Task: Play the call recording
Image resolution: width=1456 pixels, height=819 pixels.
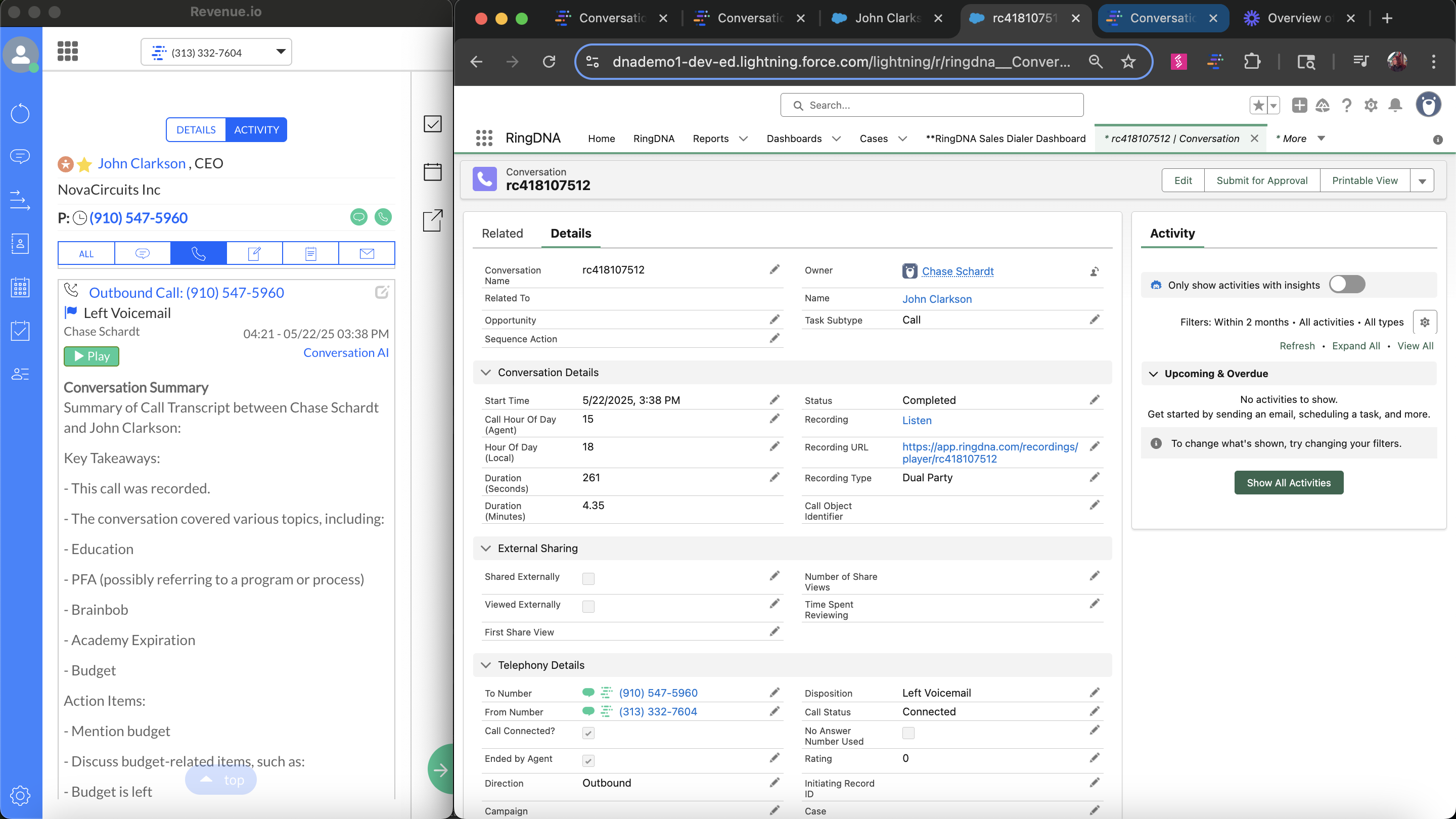Action: tap(92, 356)
